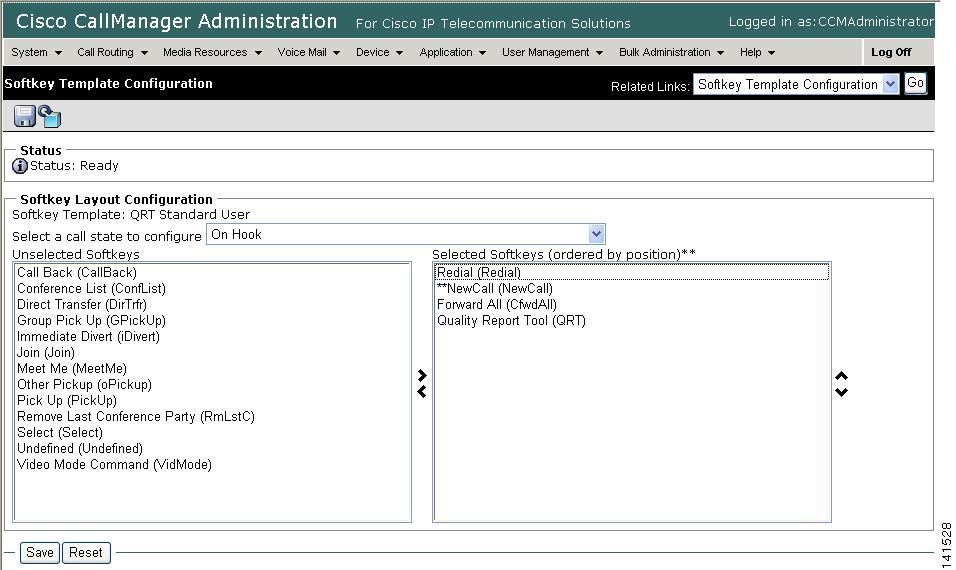956x570 pixels.
Task: Move softkey to selected with right arrow
Action: [x=422, y=376]
